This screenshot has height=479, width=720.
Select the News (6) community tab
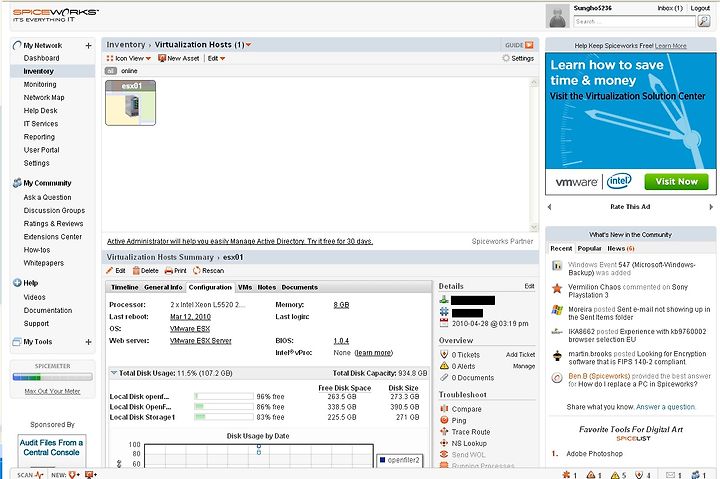(x=621, y=248)
